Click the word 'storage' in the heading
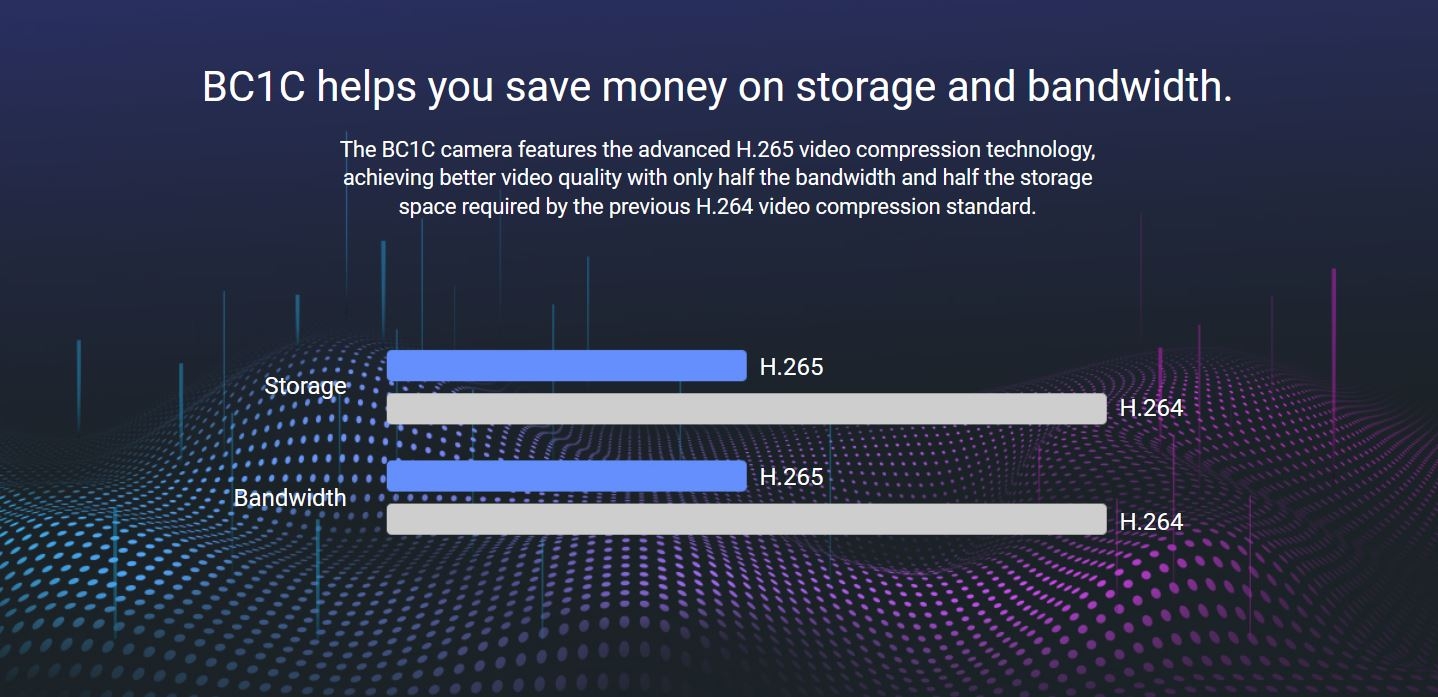 [x=865, y=87]
